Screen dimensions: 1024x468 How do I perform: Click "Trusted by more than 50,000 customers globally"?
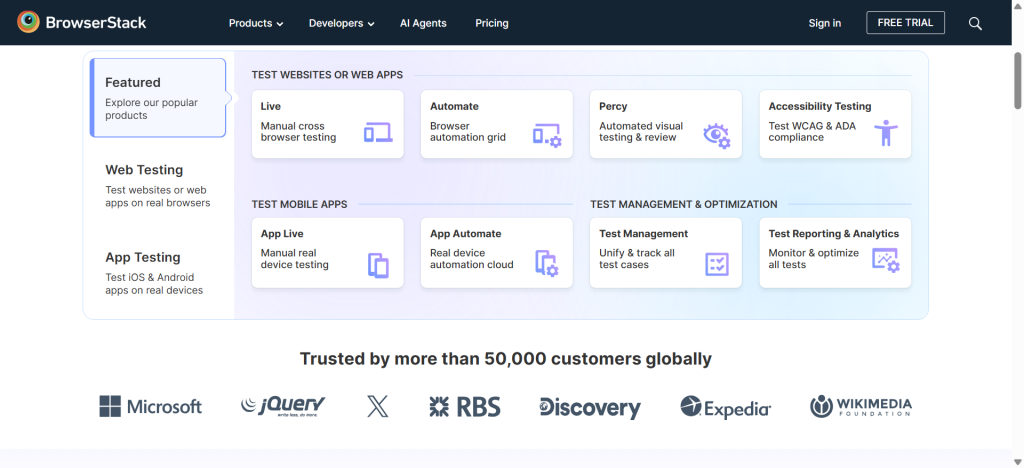coord(505,359)
